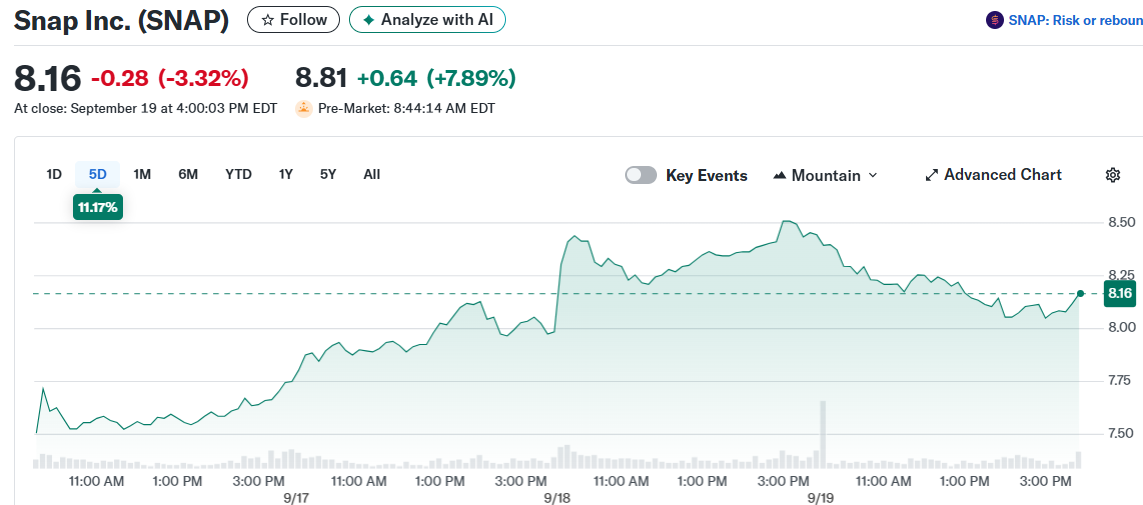This screenshot has width=1143, height=505.
Task: Open the SNAP: Risk or rebound link
Action: point(1075,20)
